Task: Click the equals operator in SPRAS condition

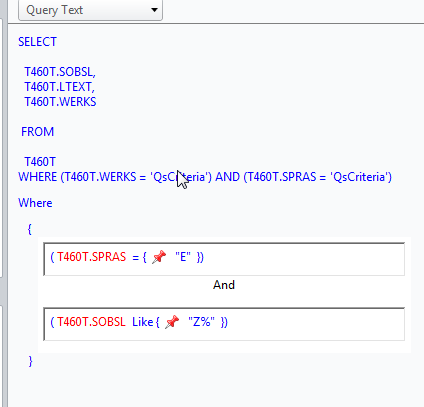Action: [135, 257]
